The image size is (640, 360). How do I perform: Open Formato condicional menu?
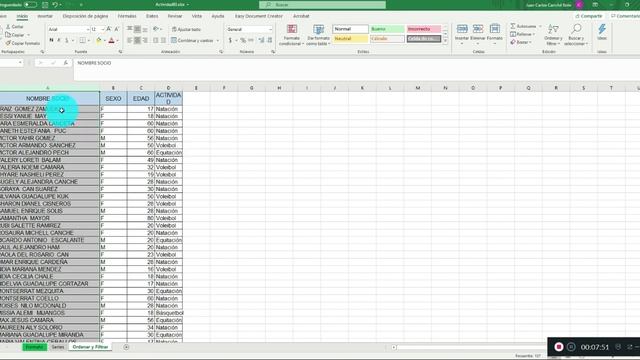click(292, 35)
